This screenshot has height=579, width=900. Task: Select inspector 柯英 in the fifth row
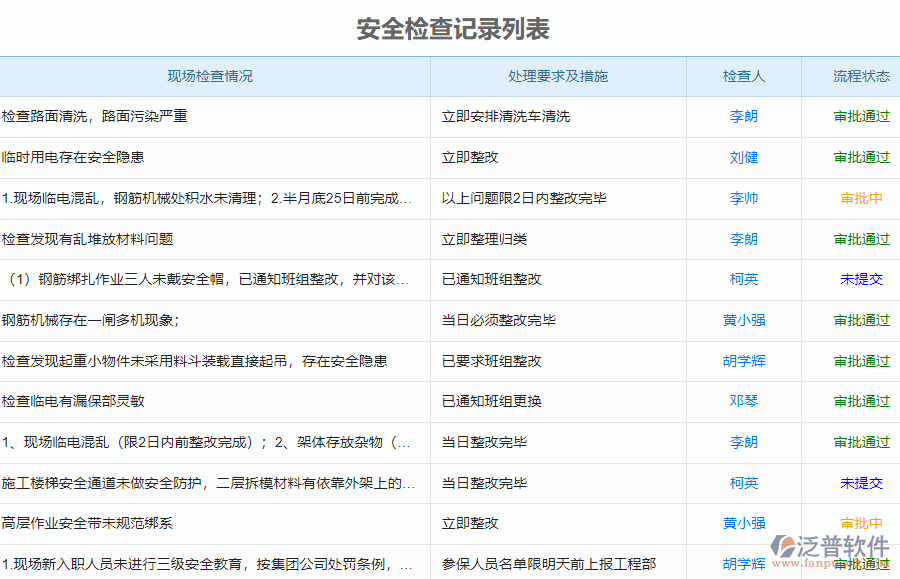[743, 280]
